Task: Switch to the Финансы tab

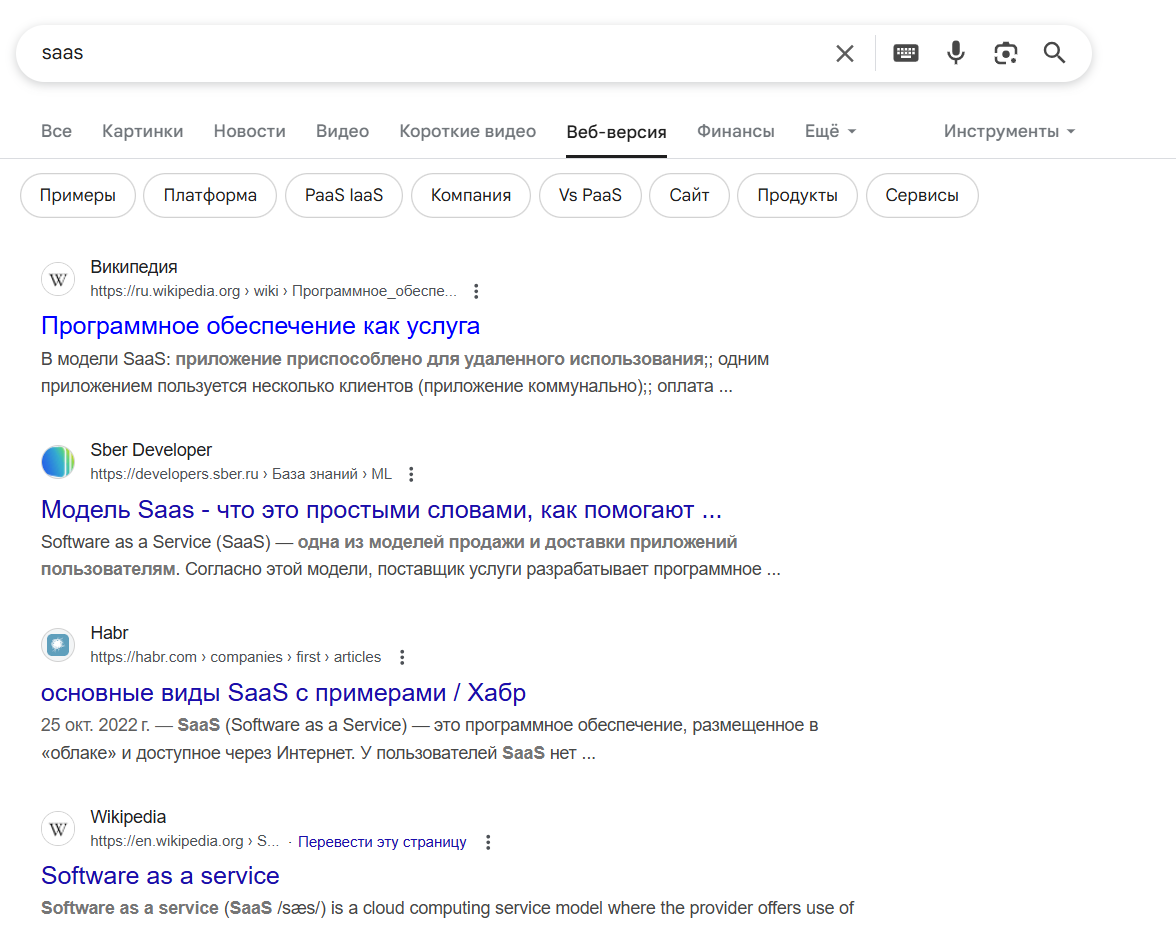Action: click(x=736, y=131)
